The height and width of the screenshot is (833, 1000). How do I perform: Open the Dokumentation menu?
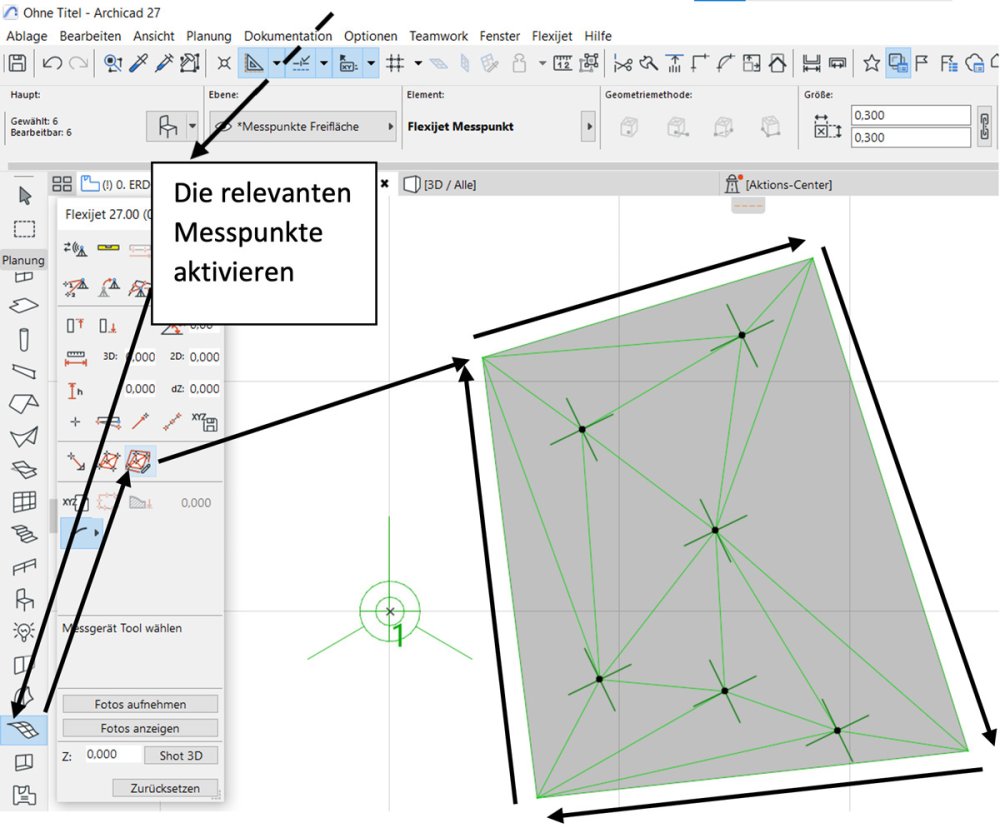point(288,36)
